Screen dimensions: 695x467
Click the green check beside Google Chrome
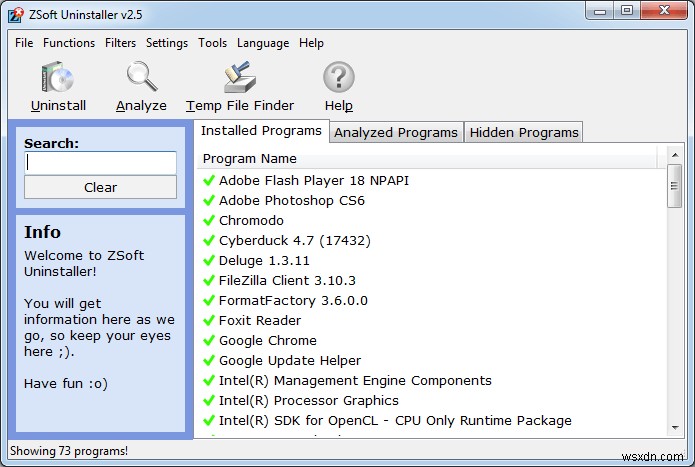tap(209, 340)
